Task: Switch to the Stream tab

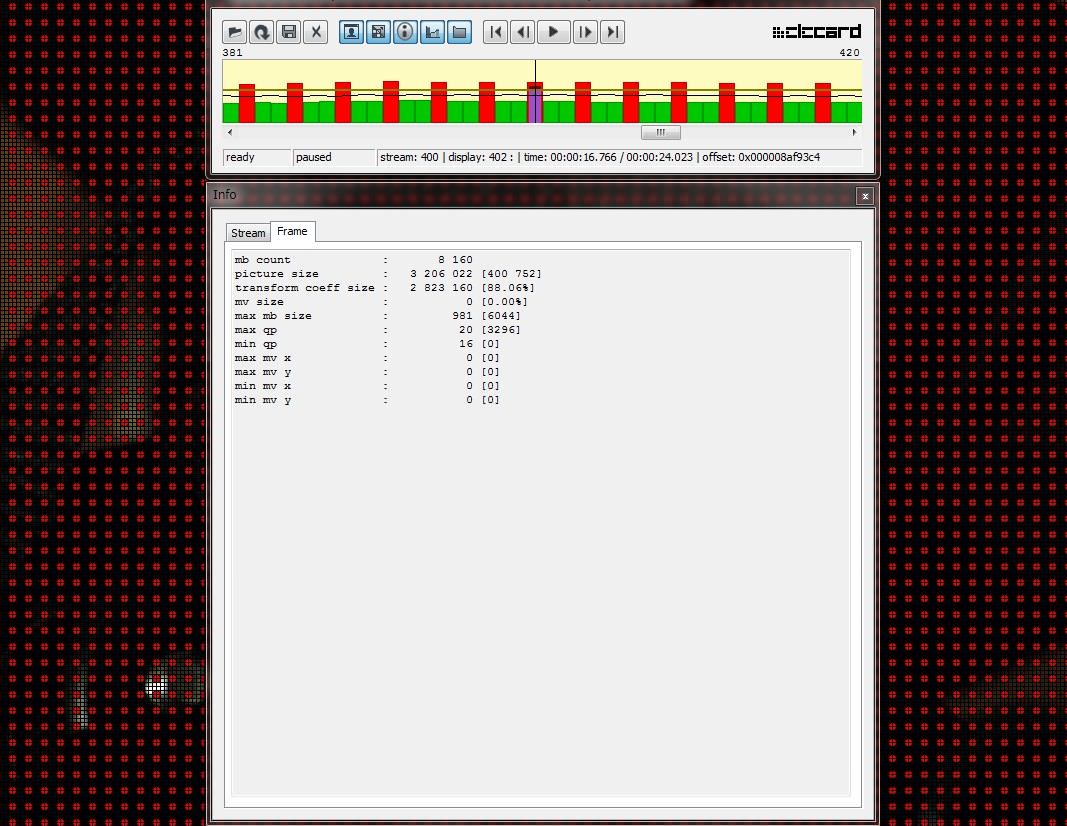Action: (x=248, y=233)
